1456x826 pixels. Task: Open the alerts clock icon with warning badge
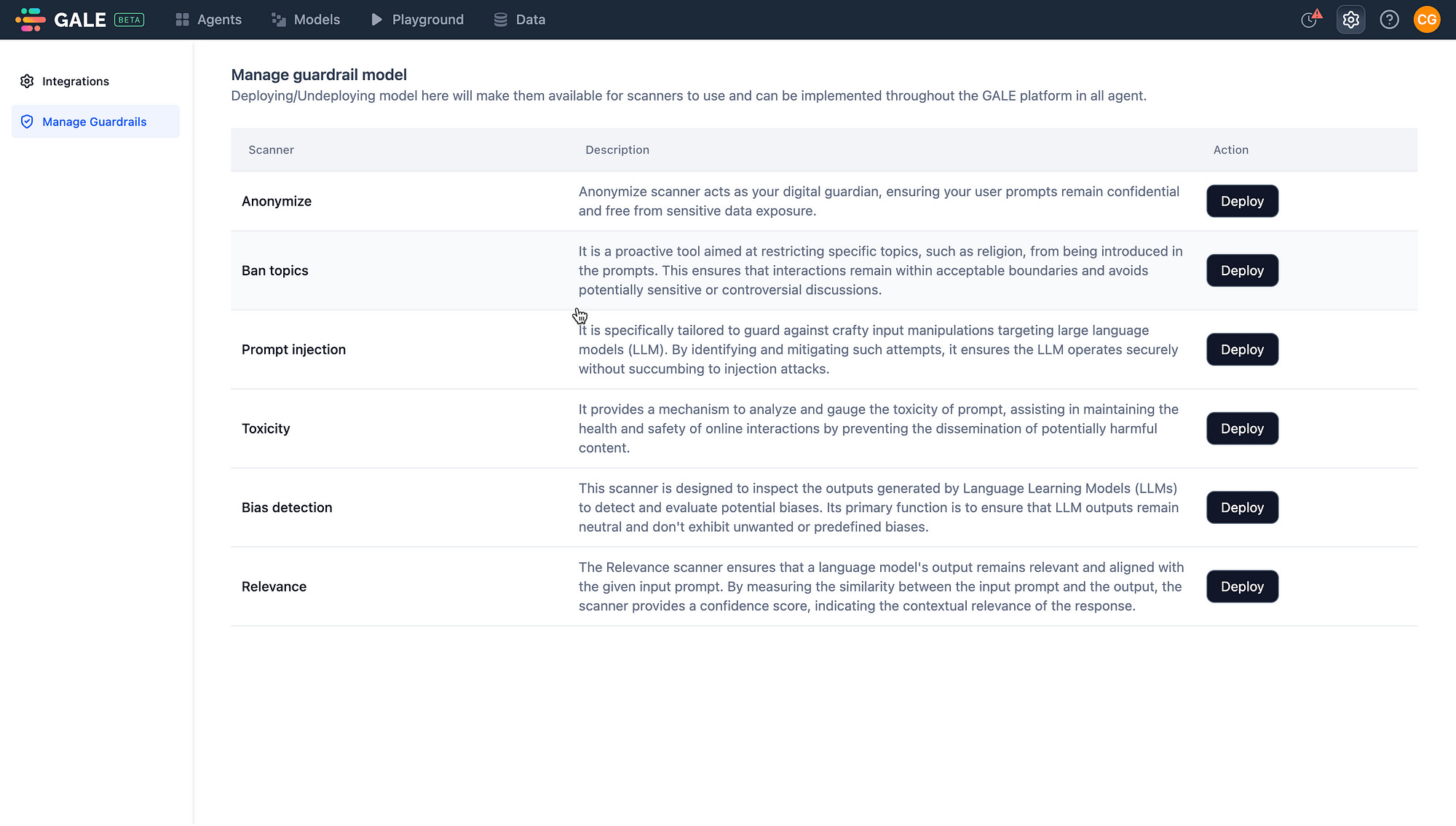pos(1311,20)
